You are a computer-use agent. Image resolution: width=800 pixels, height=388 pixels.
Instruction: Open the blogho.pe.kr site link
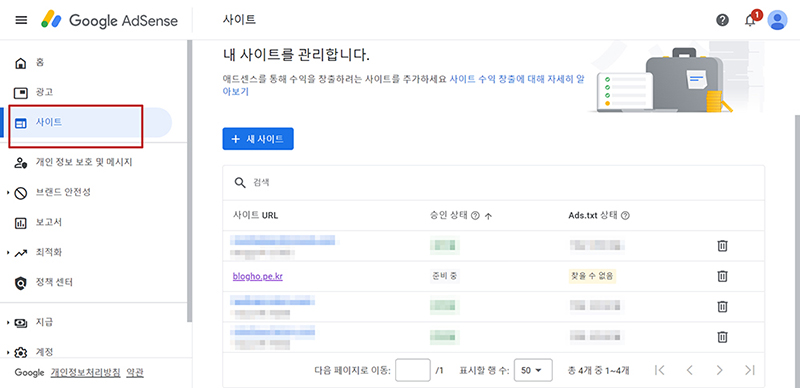258,276
